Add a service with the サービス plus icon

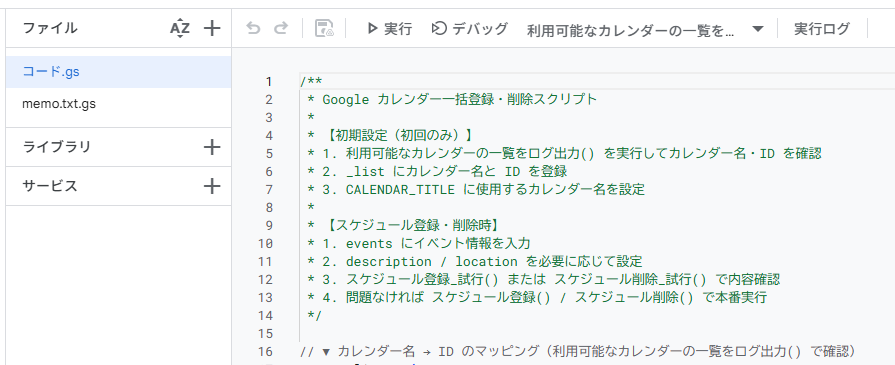click(212, 186)
